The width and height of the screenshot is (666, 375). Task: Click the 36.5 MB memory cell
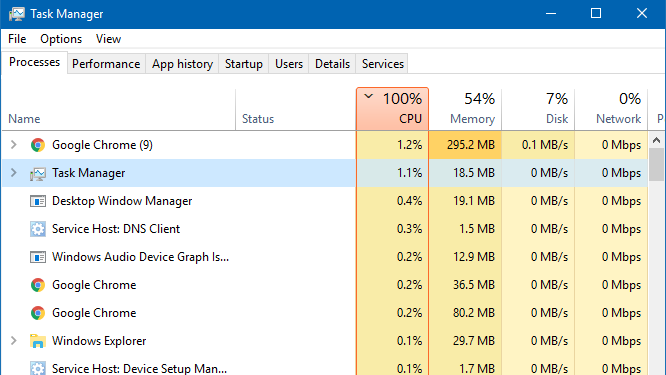coord(465,285)
